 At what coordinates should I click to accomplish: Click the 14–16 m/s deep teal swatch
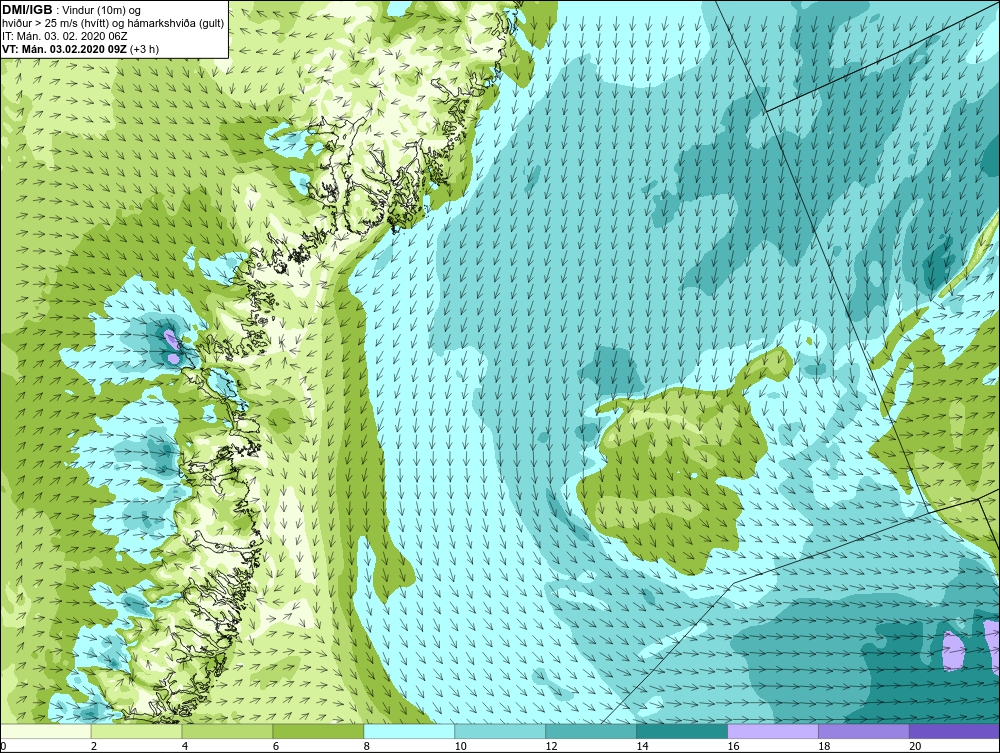pyautogui.click(x=682, y=731)
